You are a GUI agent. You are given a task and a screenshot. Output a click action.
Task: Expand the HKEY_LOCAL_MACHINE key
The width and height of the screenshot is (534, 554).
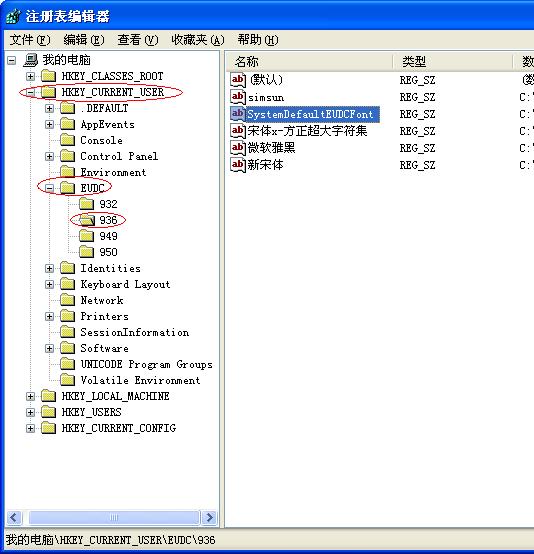[x=30, y=396]
